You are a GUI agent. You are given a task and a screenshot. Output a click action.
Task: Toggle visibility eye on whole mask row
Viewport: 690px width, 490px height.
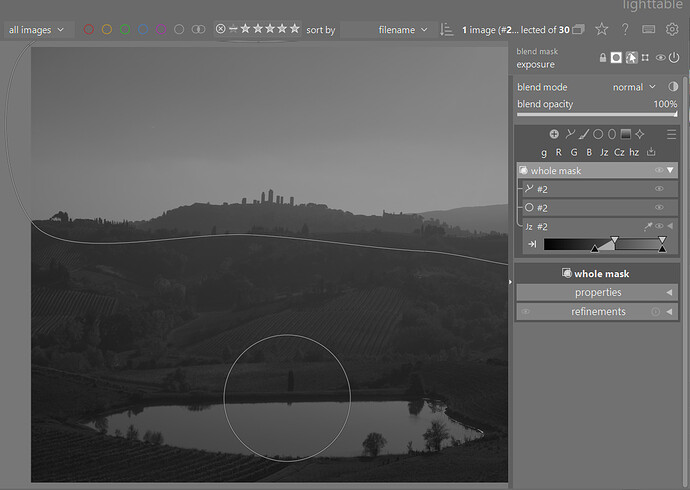659,170
